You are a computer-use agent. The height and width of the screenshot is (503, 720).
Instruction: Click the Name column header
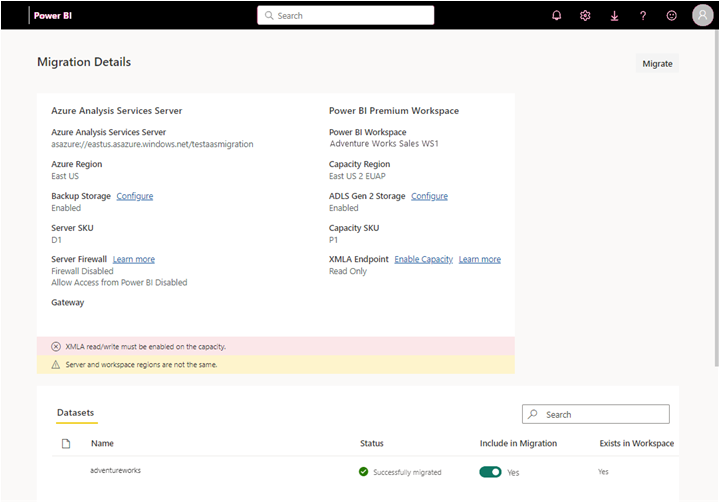pyautogui.click(x=102, y=443)
